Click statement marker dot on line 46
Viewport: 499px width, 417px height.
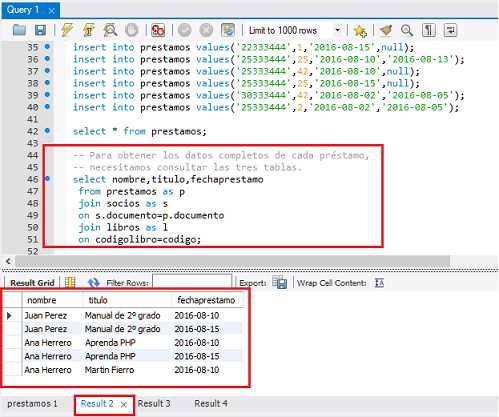click(47, 179)
